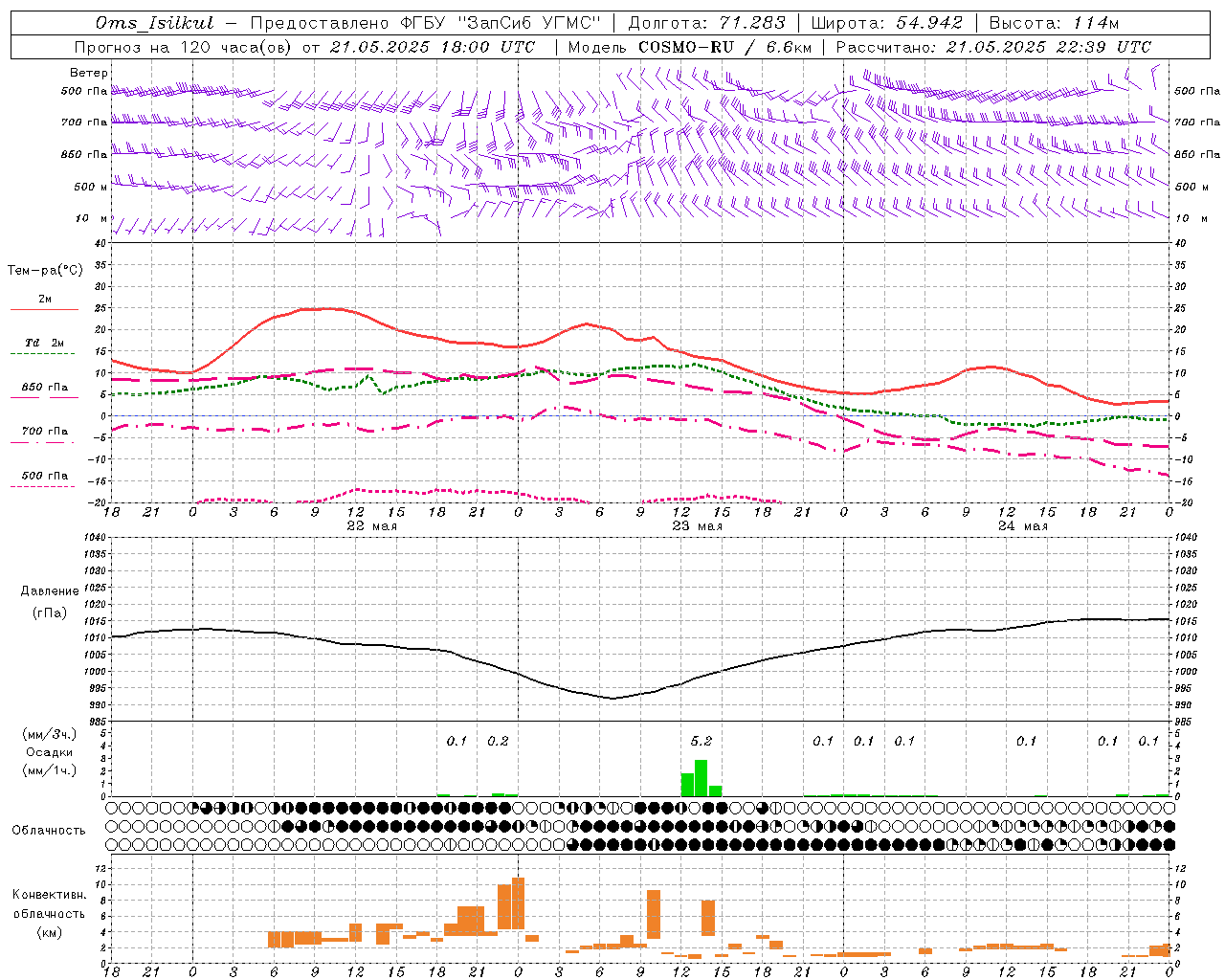Click the elevation text "Высота: 114м"
Viewport: 1225px width, 980px height.
click(1054, 23)
